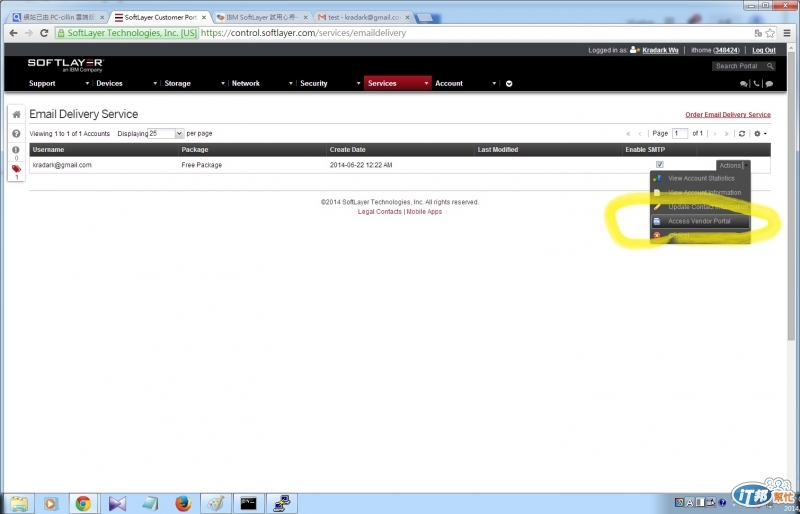Click the Legal Contacts footer link
The width and height of the screenshot is (800, 514).
click(x=380, y=211)
